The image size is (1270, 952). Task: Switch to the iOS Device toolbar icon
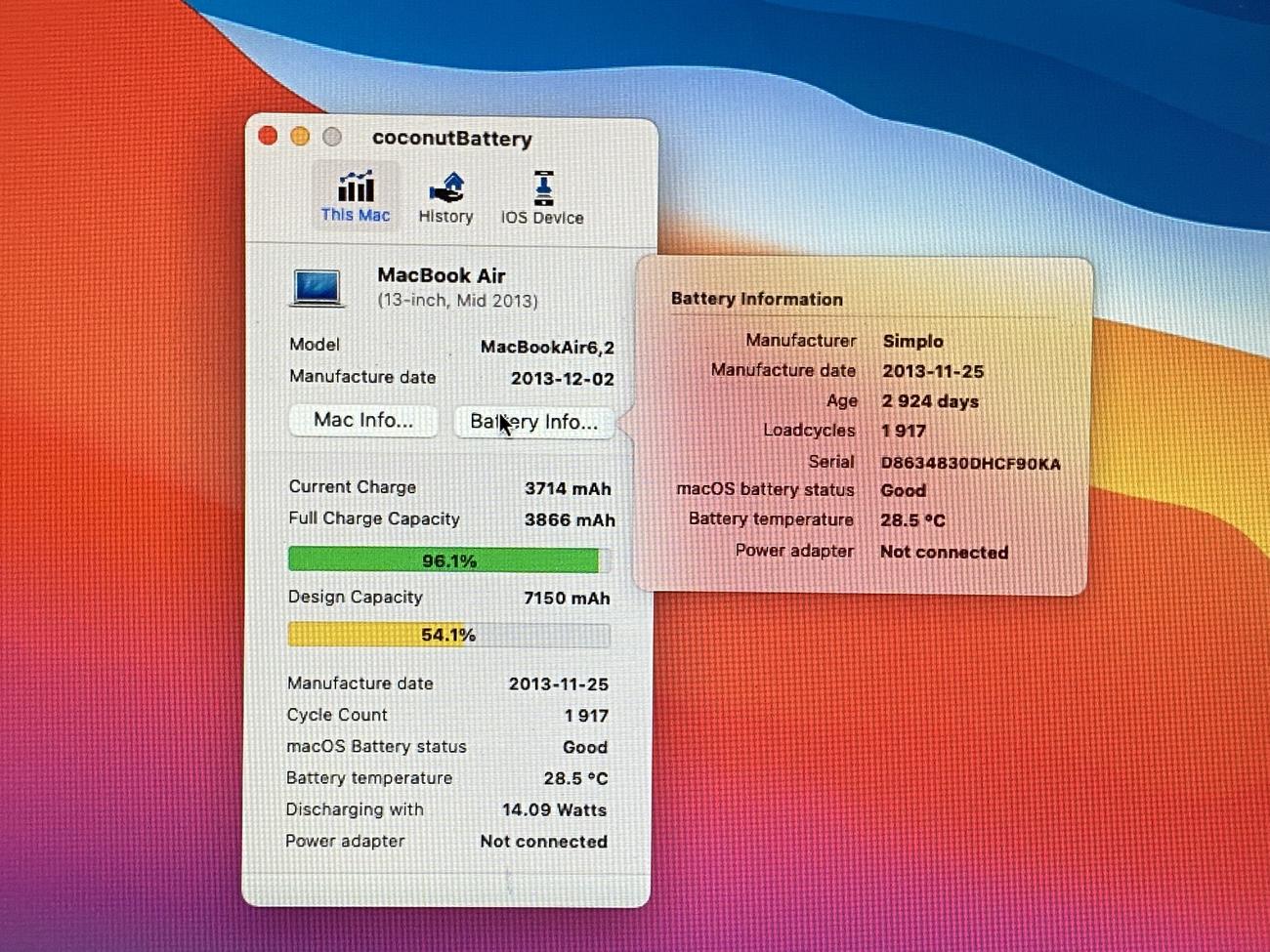pos(542,198)
